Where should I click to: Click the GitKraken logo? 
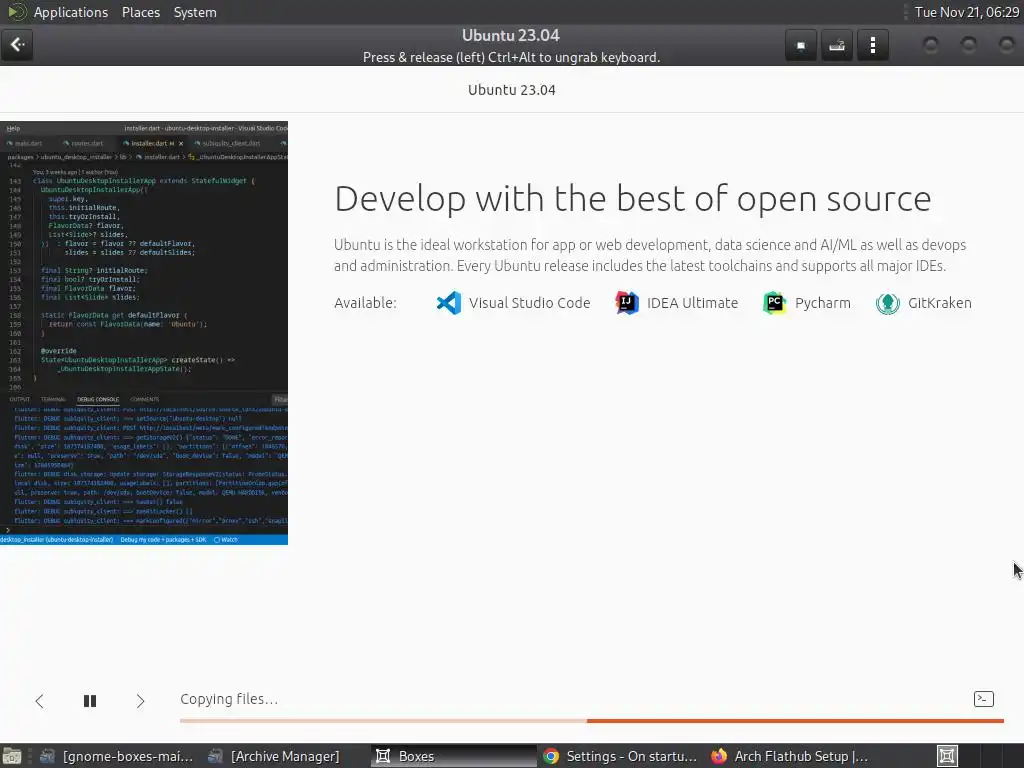point(888,303)
